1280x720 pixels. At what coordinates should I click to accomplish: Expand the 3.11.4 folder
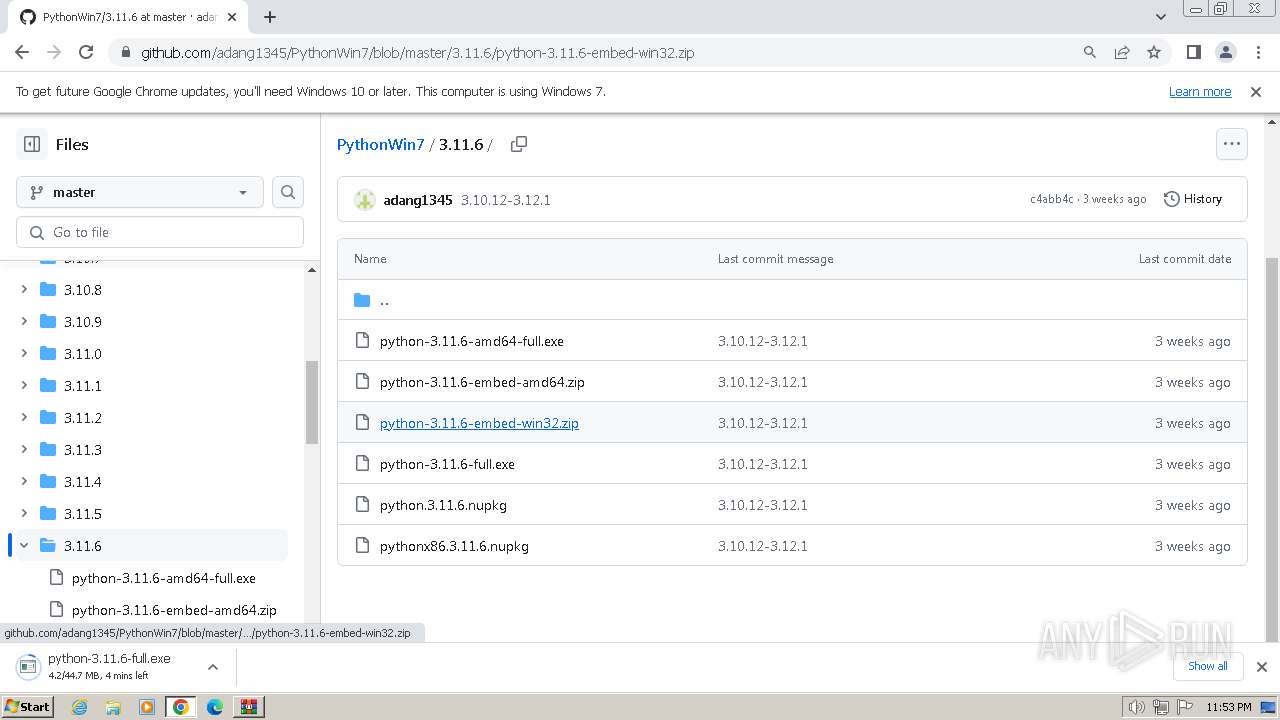tap(24, 482)
